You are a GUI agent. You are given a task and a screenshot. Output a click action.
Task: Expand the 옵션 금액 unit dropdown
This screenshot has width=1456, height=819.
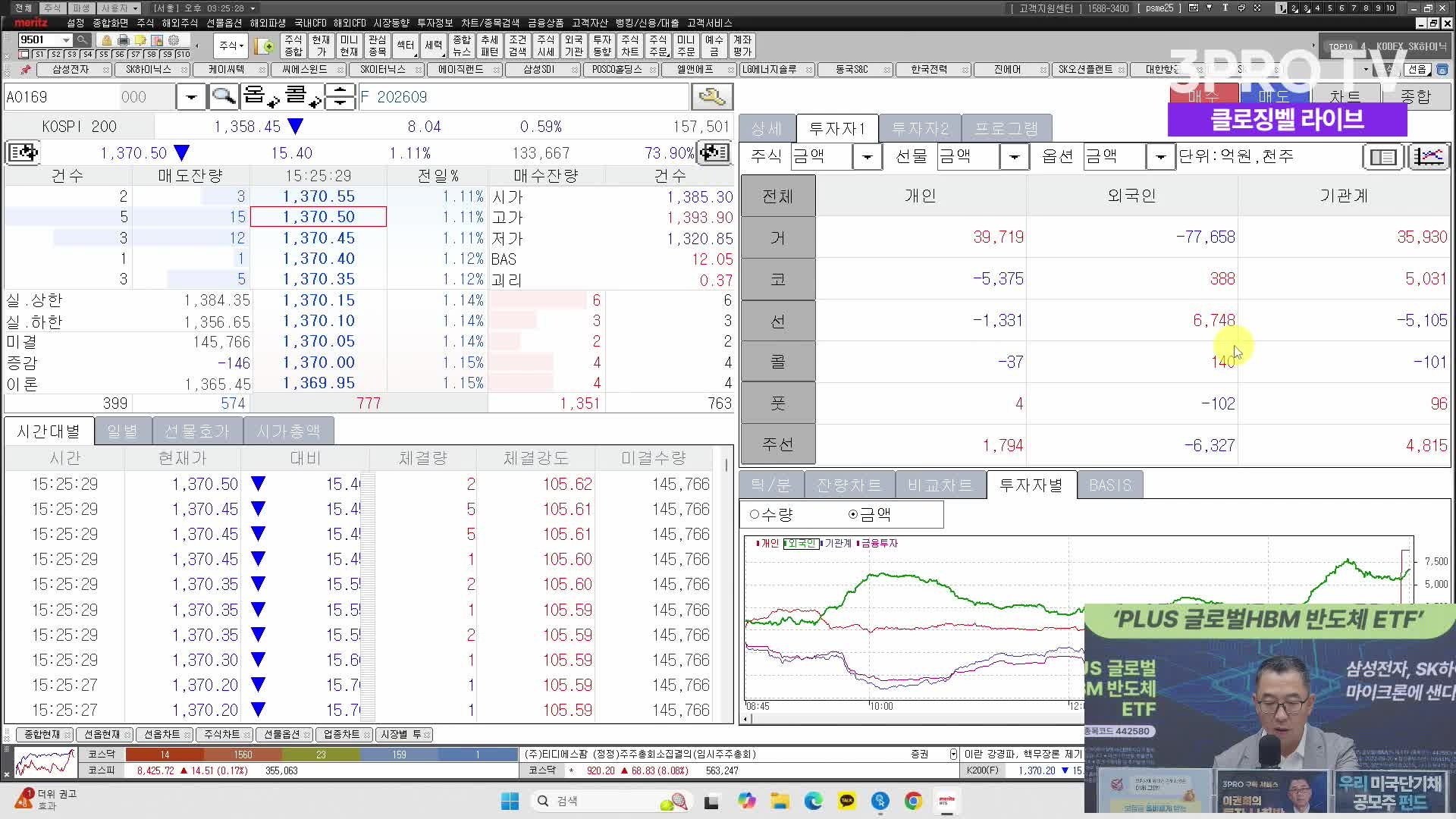coord(1160,157)
